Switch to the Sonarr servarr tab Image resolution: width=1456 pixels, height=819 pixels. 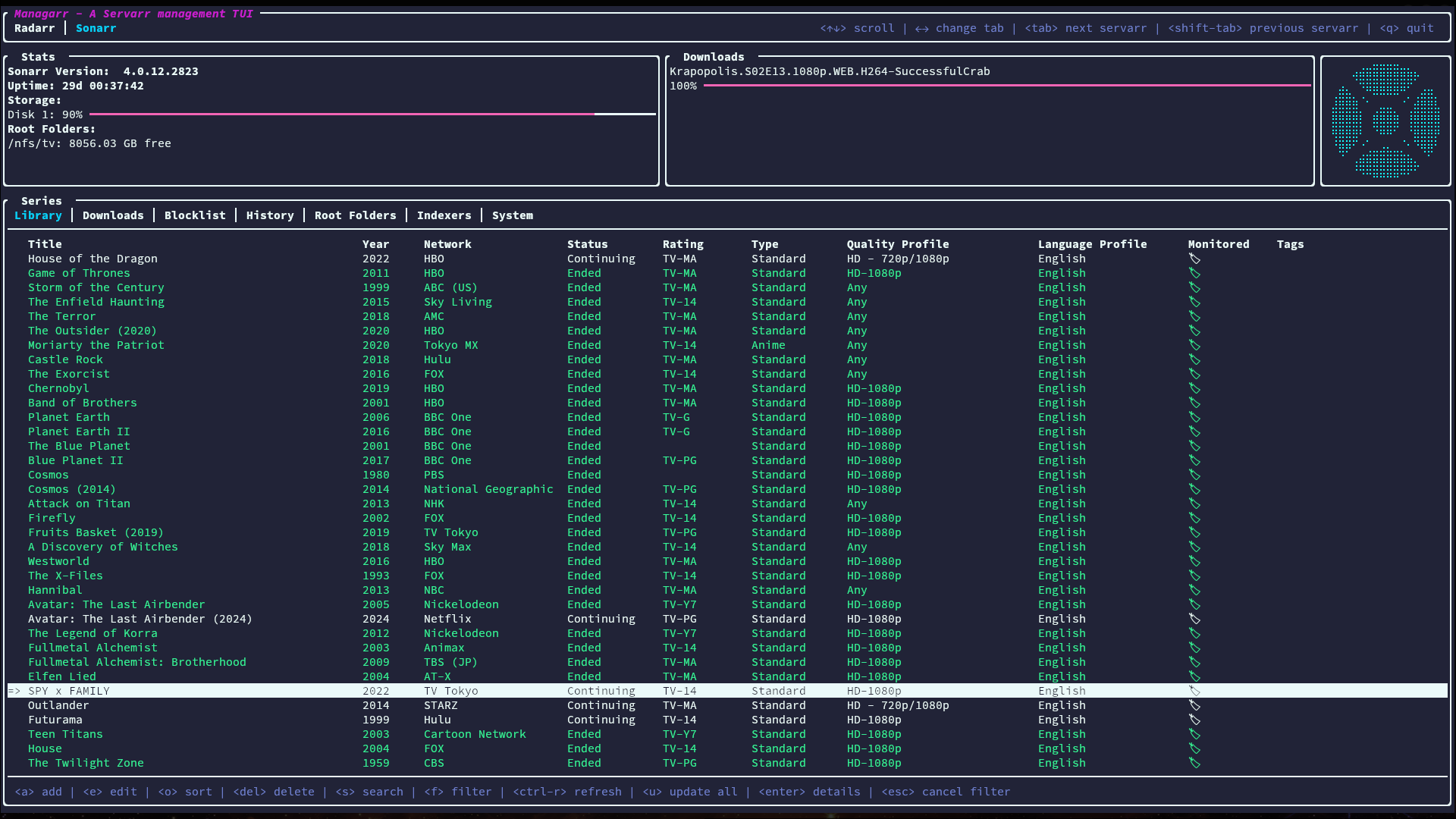pos(96,28)
